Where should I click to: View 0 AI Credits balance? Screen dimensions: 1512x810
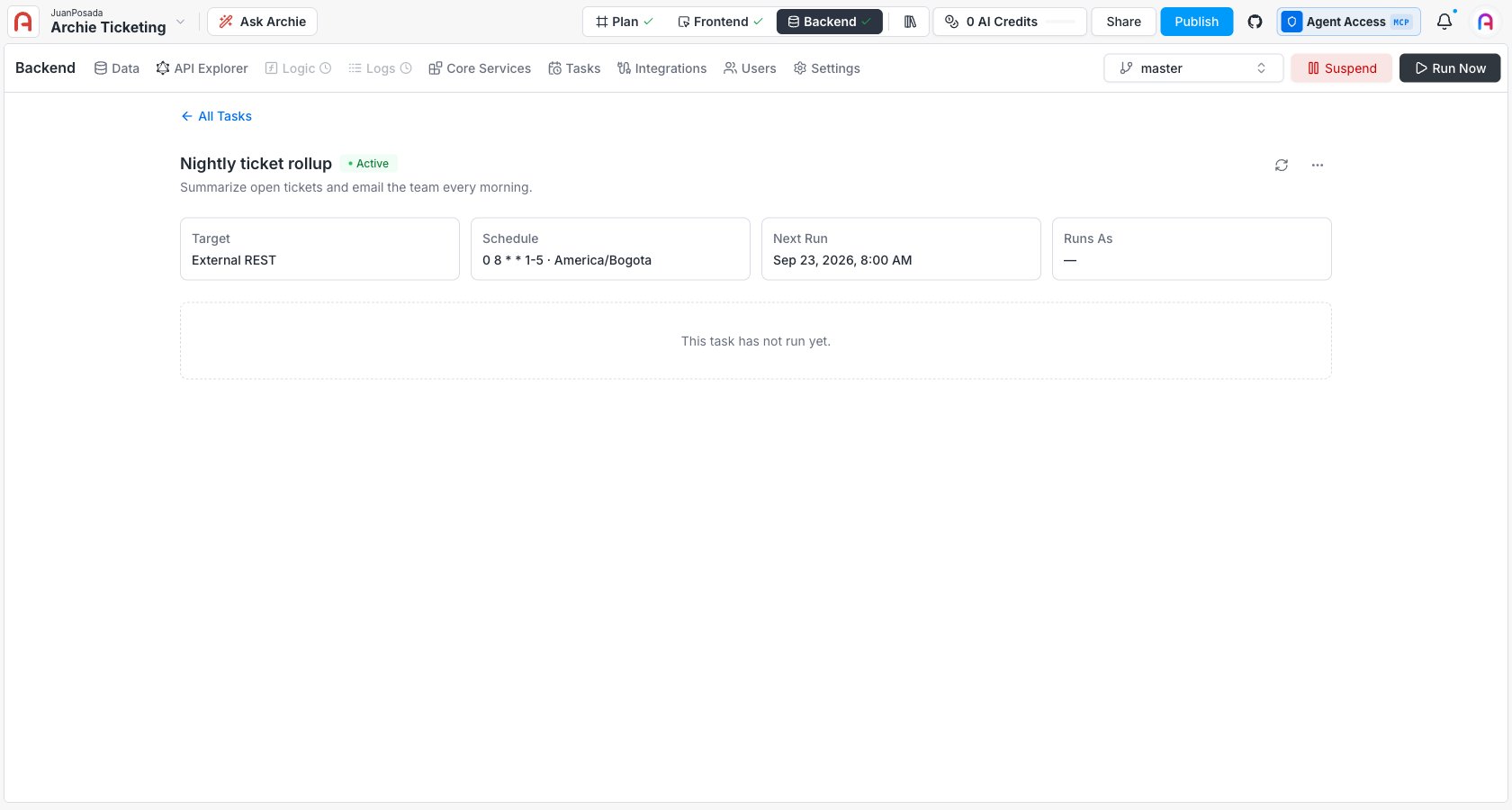pyautogui.click(x=1010, y=22)
